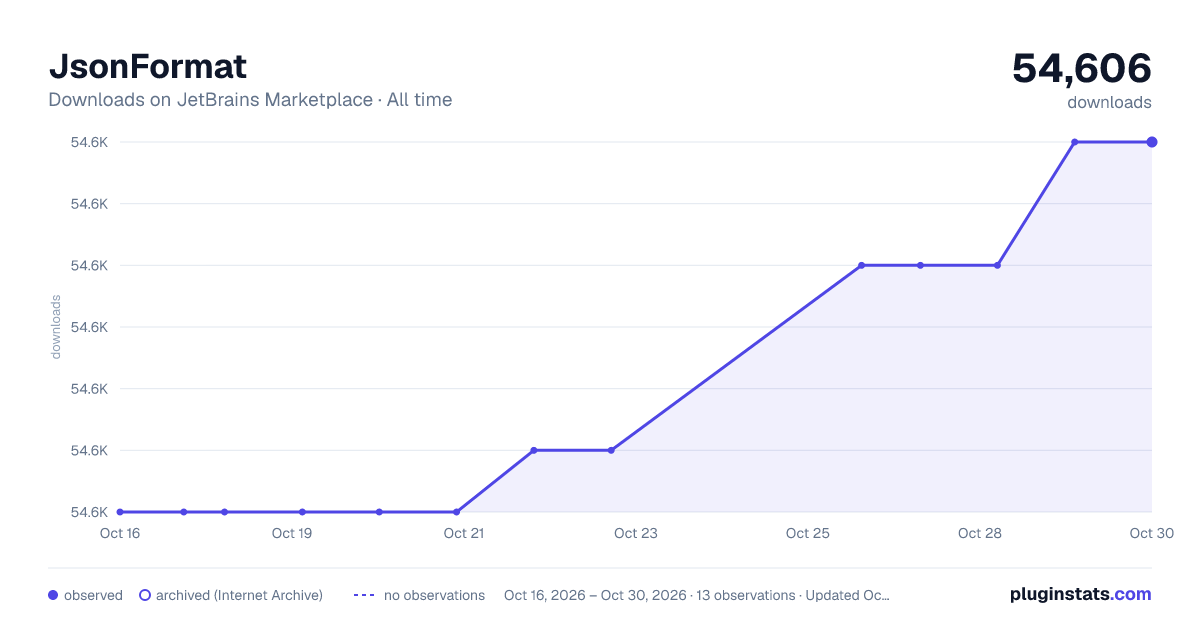Click the "observed" legend label
The width and height of the screenshot is (1200, 630).
tap(93, 595)
